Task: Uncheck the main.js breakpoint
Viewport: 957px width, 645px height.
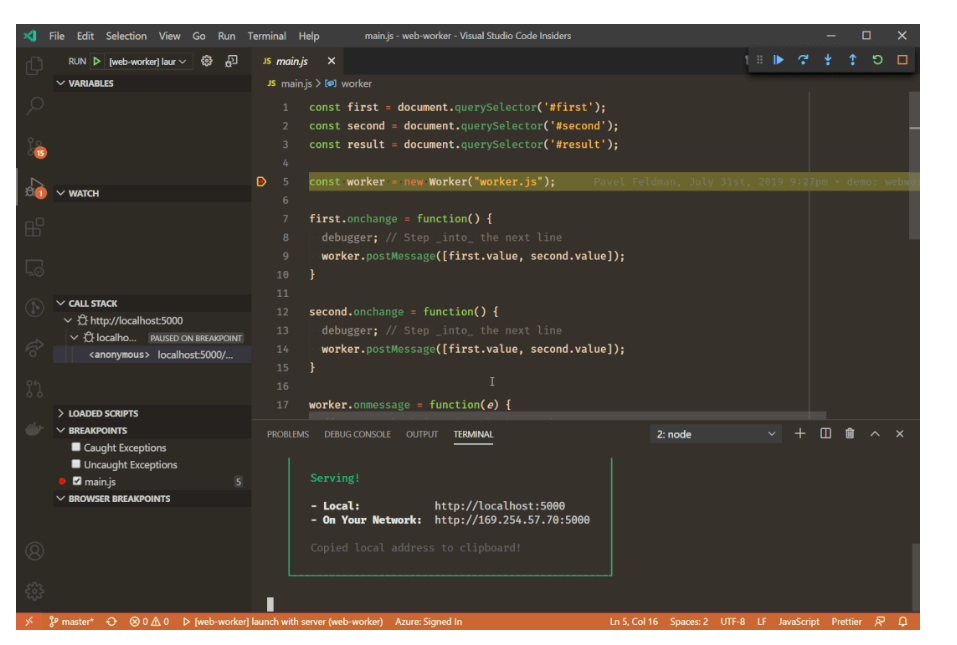Action: pyautogui.click(x=77, y=481)
